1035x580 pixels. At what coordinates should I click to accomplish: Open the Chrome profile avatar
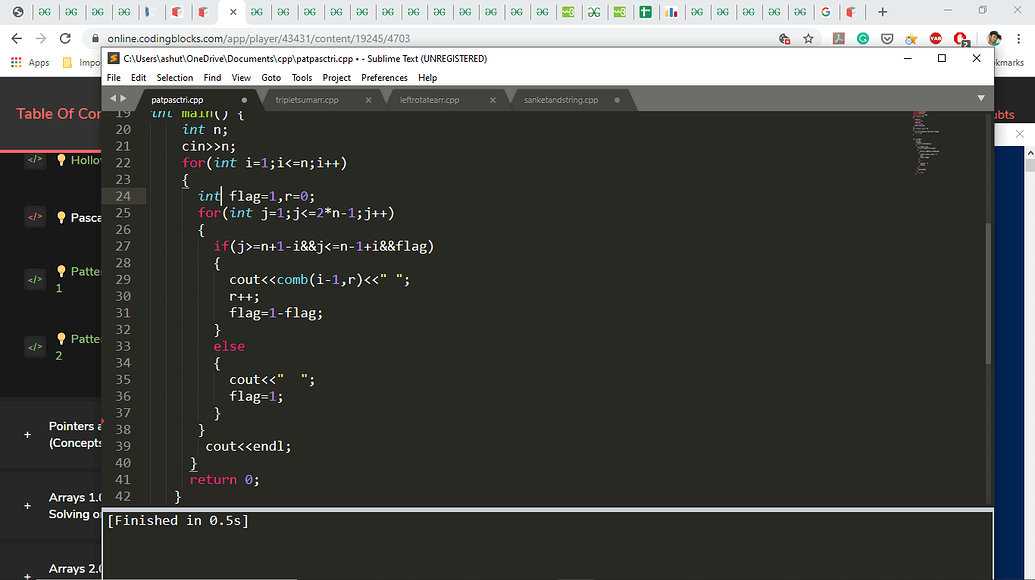click(x=993, y=38)
